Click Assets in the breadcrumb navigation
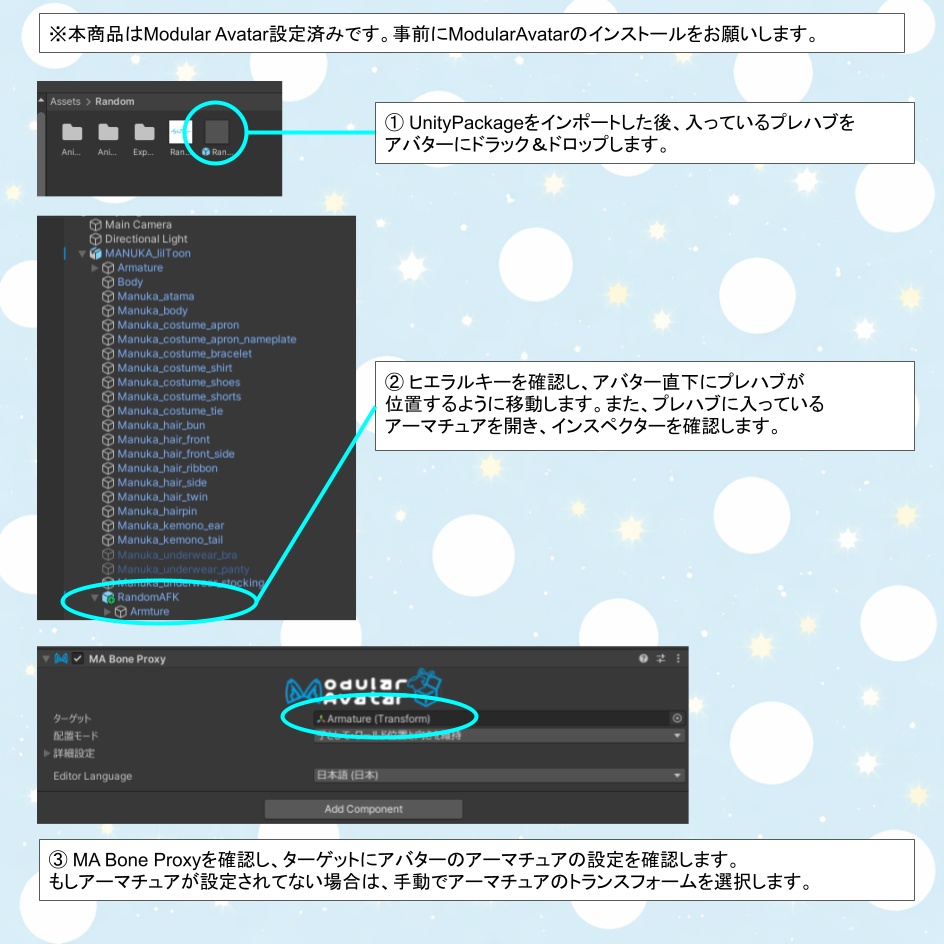 point(65,101)
